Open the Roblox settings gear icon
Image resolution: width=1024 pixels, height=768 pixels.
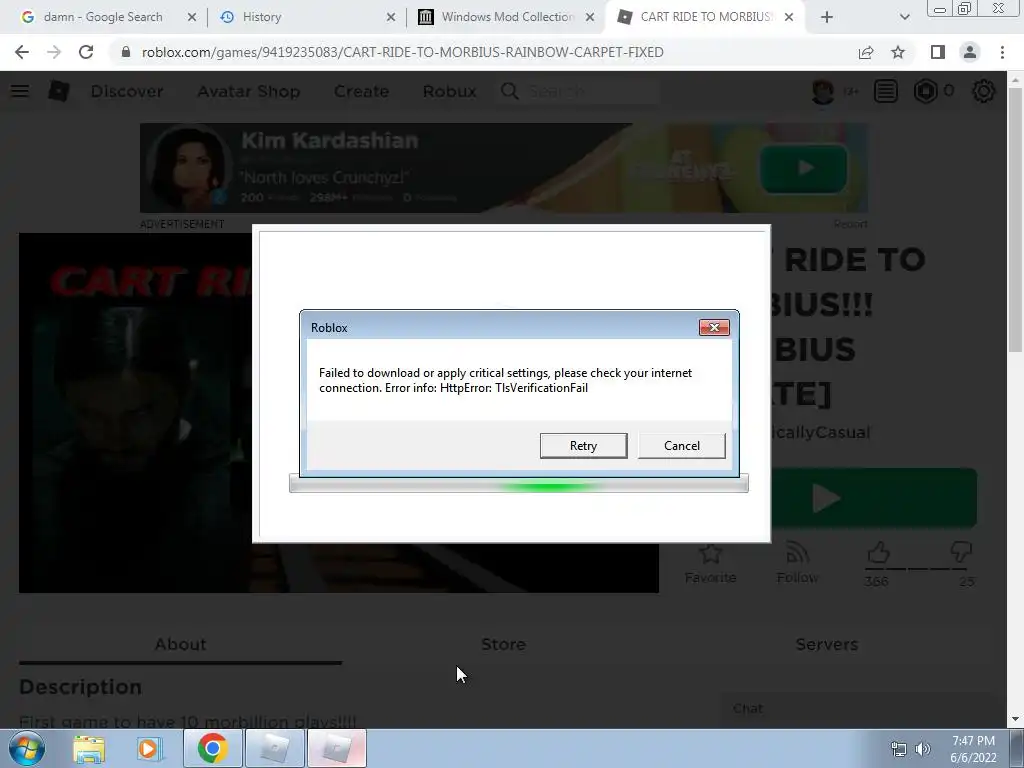[x=984, y=91]
